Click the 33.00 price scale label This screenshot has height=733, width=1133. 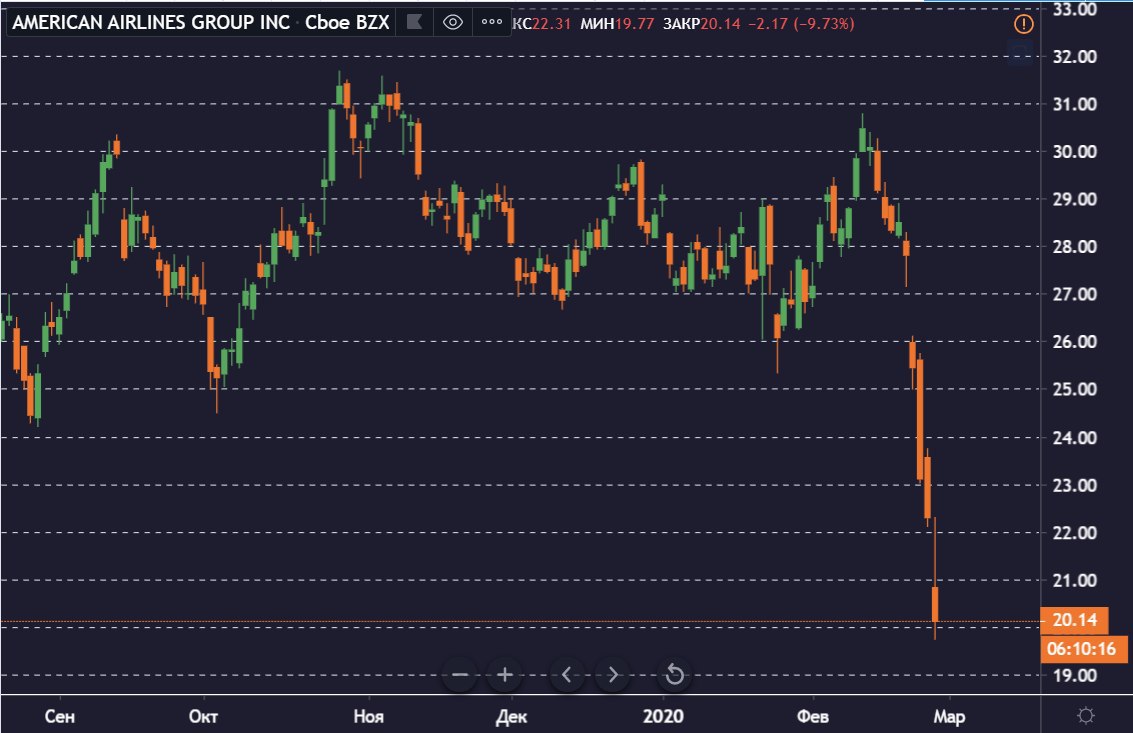click(1074, 9)
